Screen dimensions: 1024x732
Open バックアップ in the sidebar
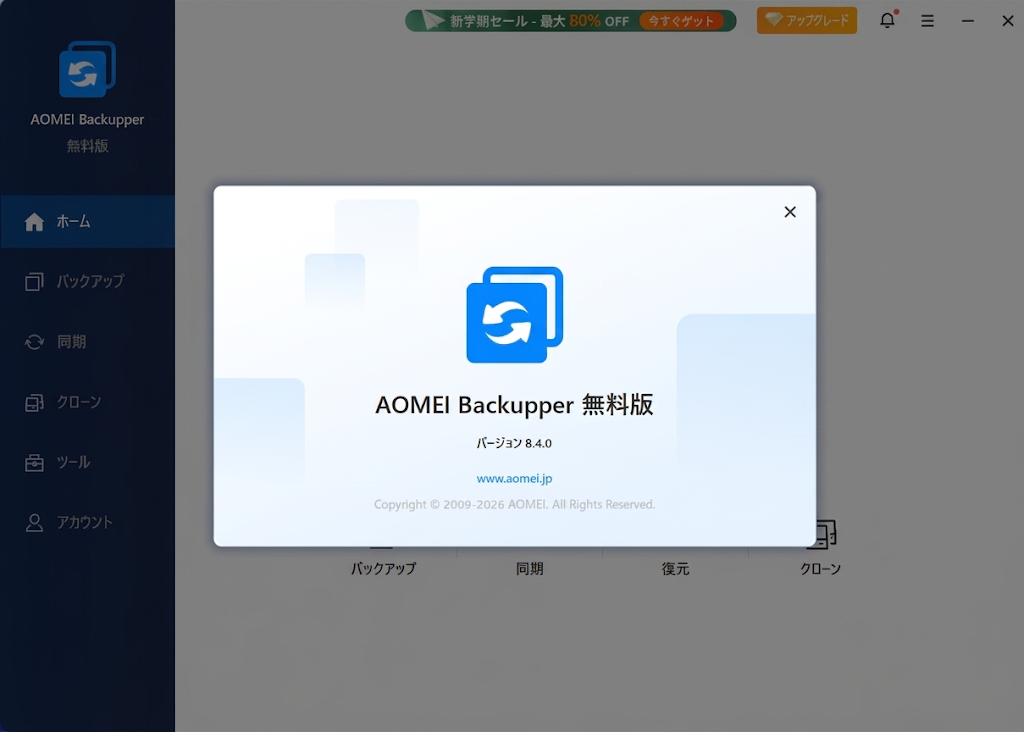tap(88, 281)
